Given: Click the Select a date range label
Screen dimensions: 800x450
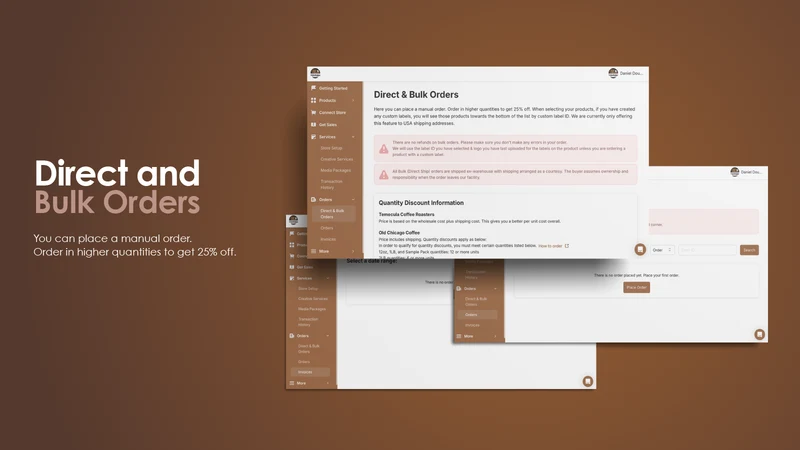Looking at the screenshot, I should click(x=372, y=261).
